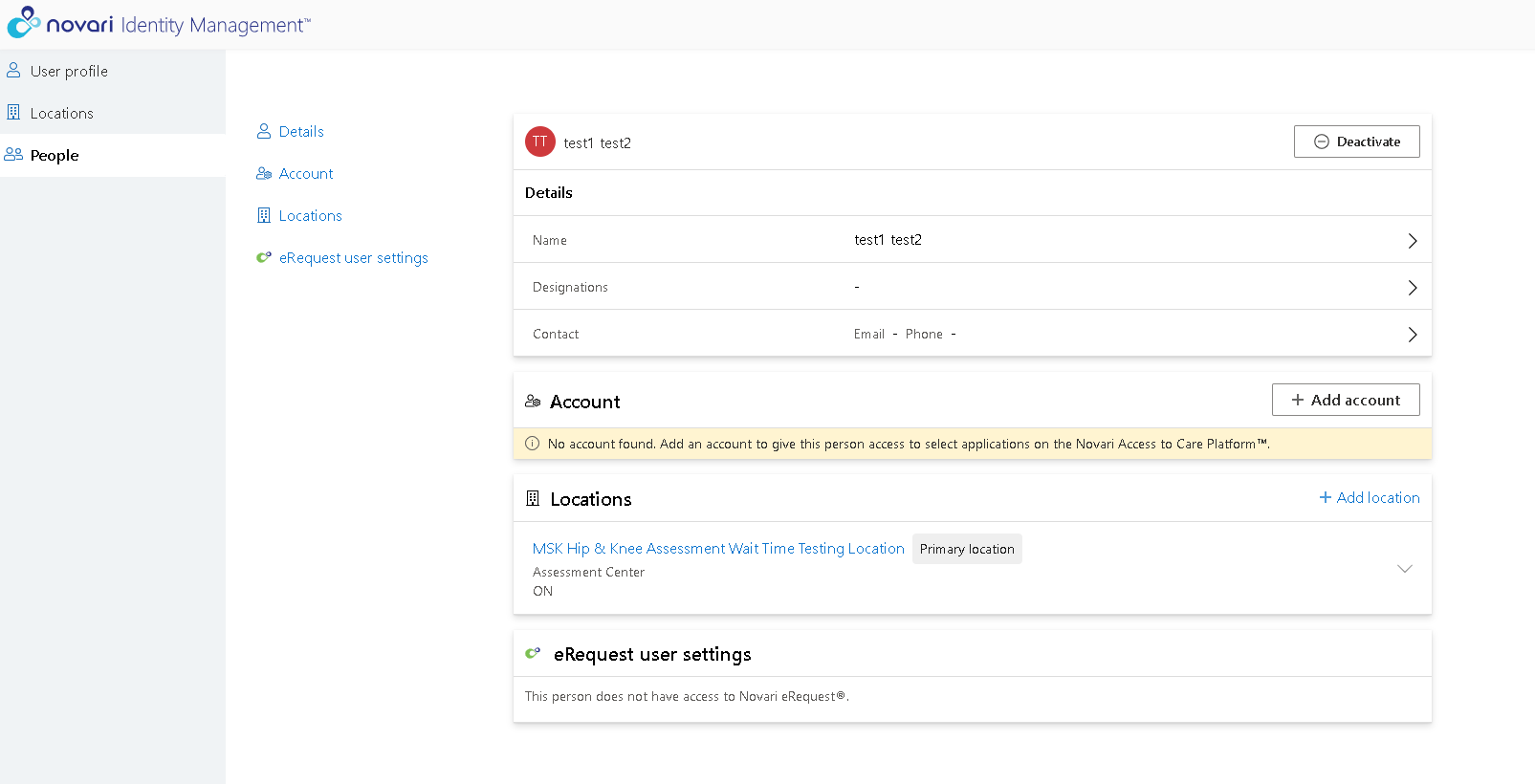Jump to eRequest user settings link
Image resolution: width=1535 pixels, height=784 pixels.
point(354,258)
